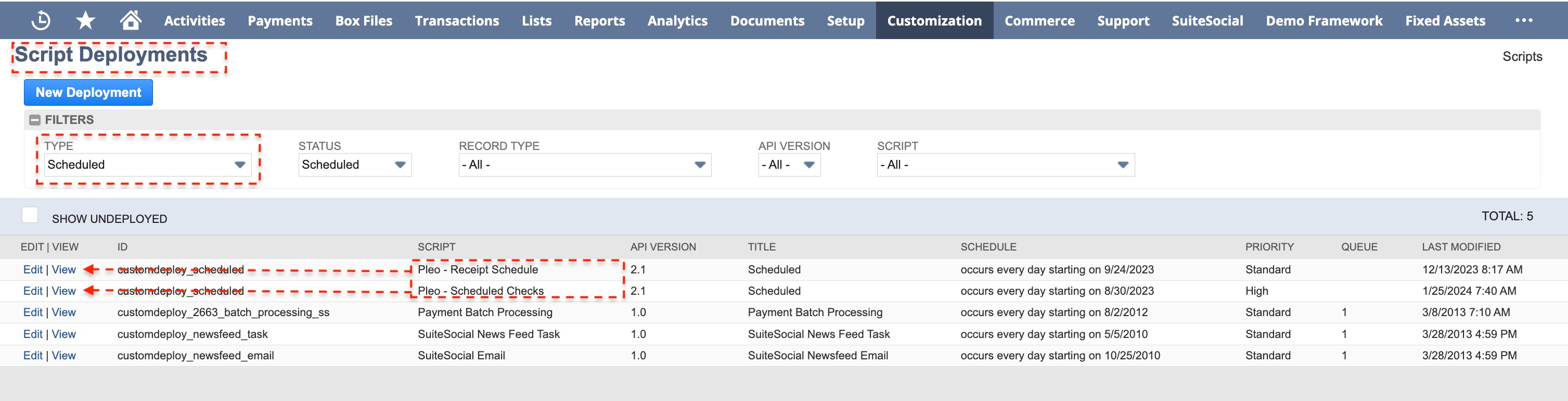1568x401 pixels.
Task: Open the Script filter dropdown
Action: pyautogui.click(x=1005, y=165)
